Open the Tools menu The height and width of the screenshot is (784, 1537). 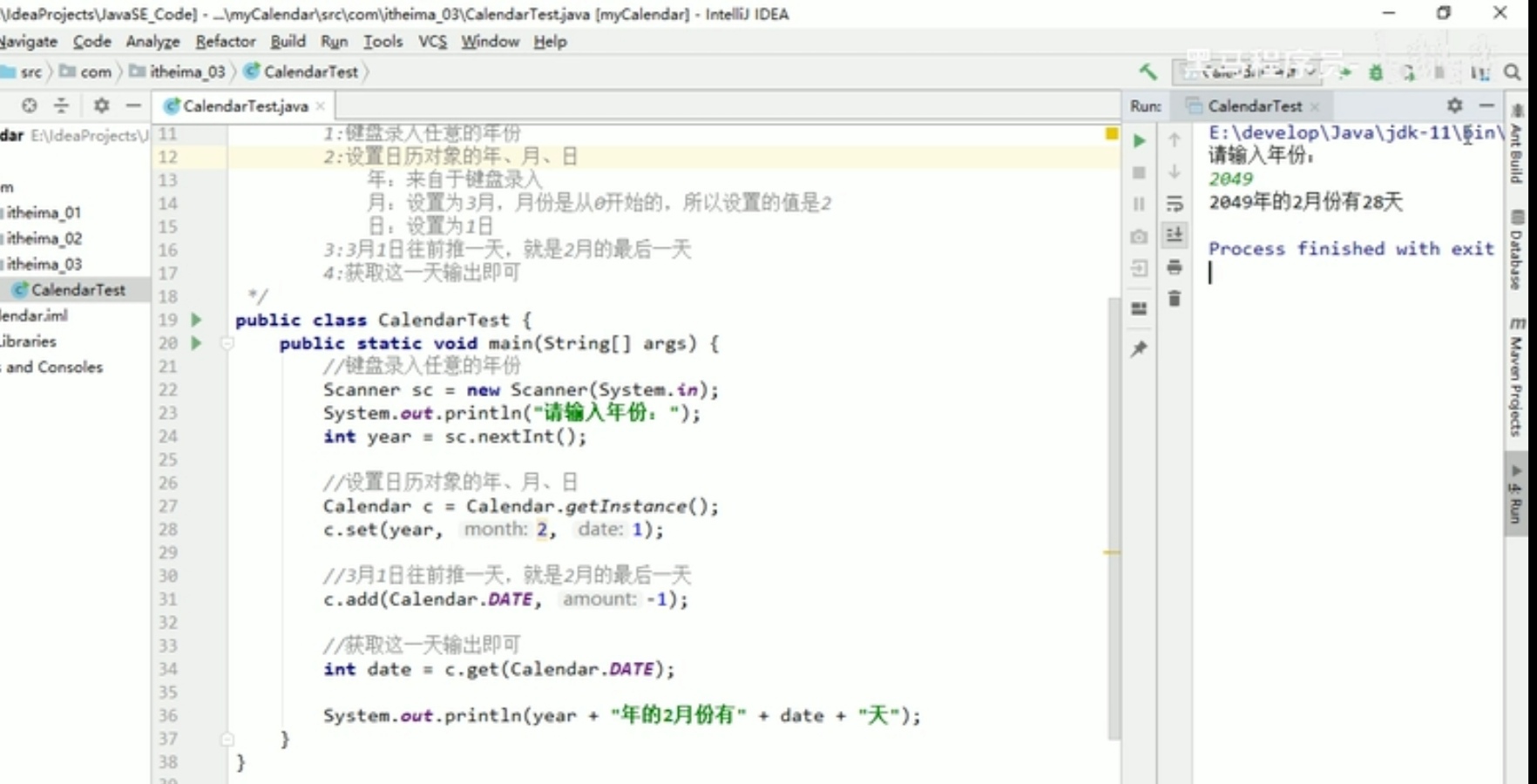coord(383,41)
